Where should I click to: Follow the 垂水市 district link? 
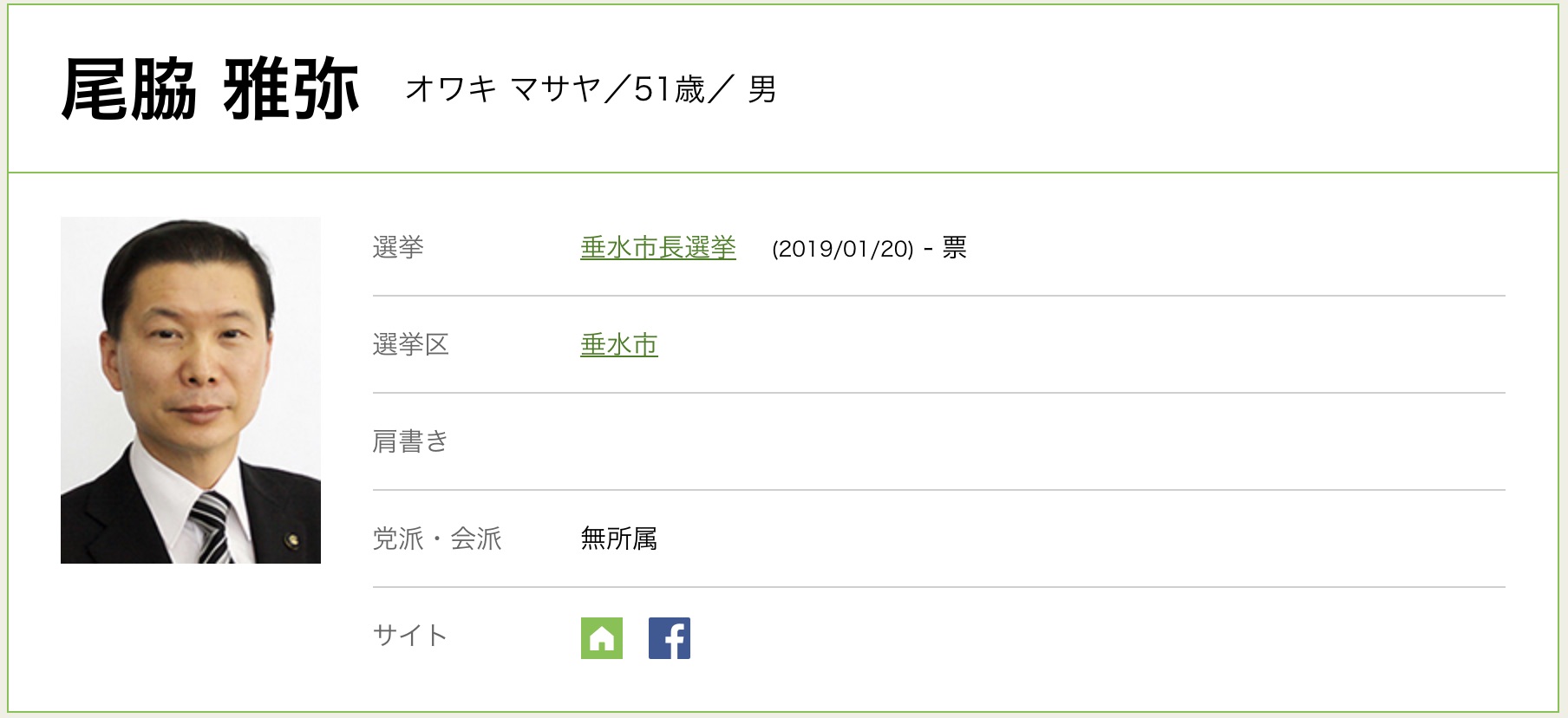(619, 345)
